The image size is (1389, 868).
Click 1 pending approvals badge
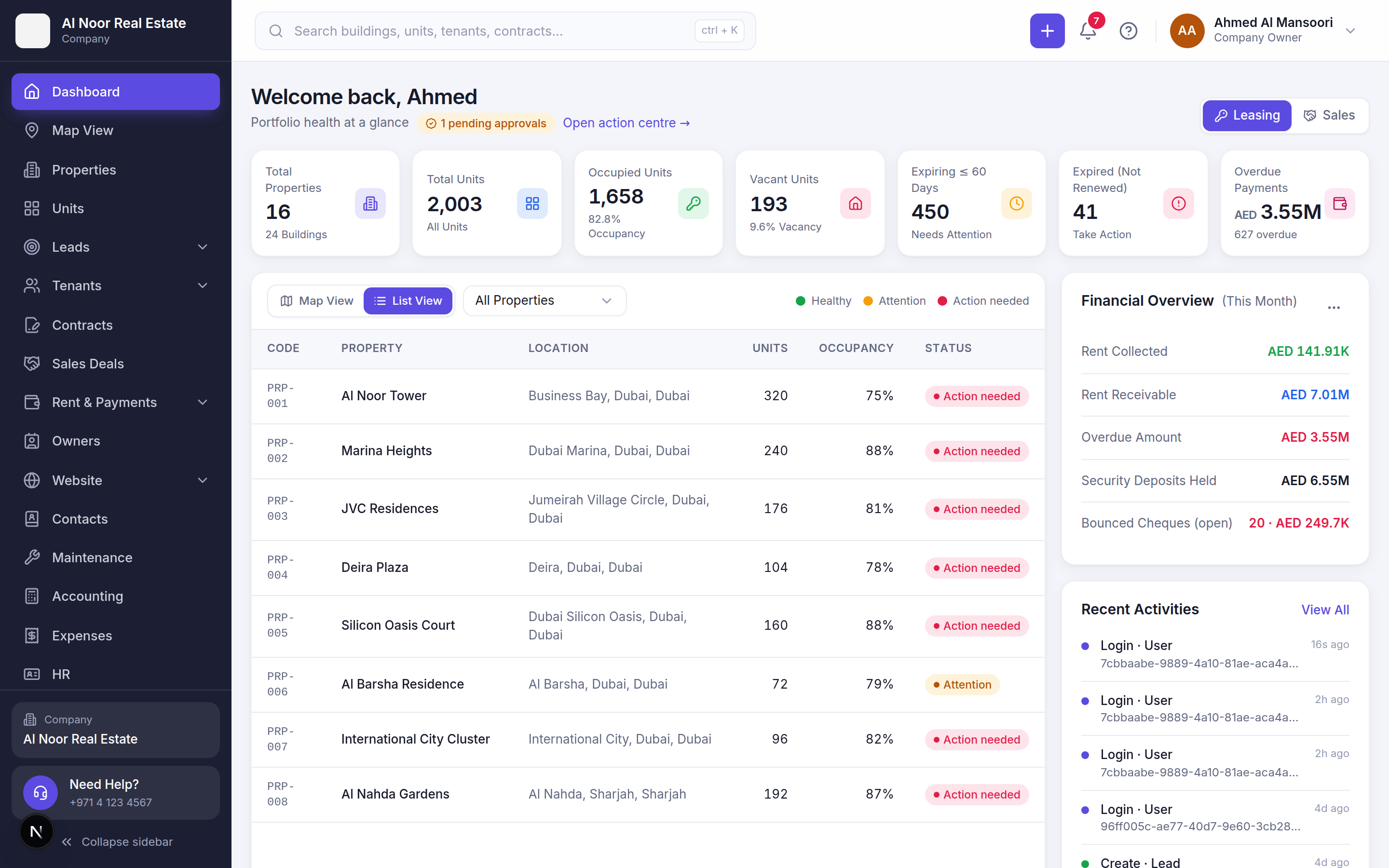[486, 123]
